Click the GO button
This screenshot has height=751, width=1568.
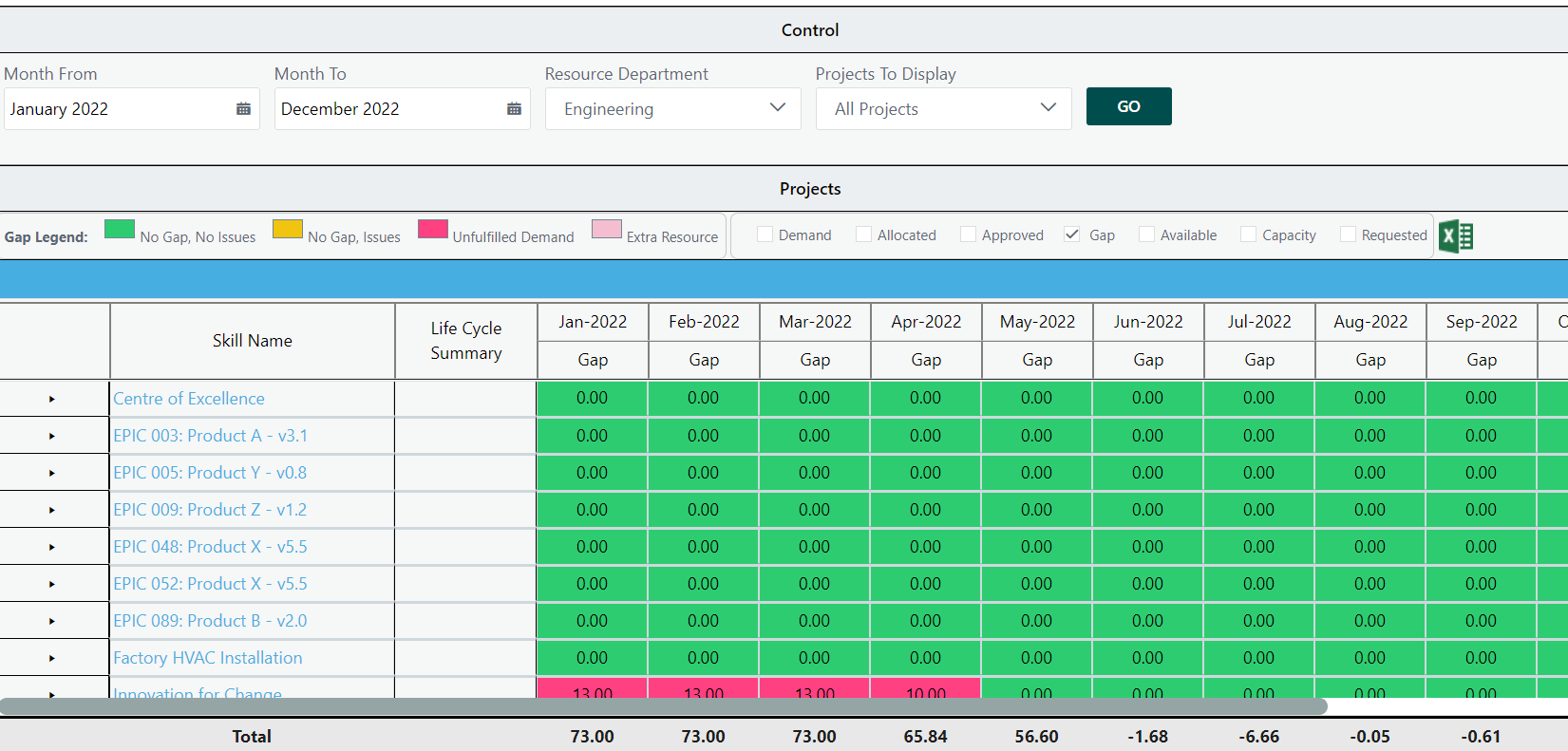click(1129, 106)
